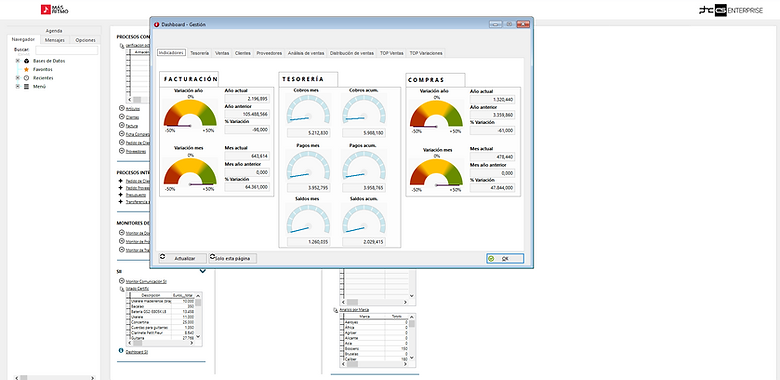Click the Bosoeni row in Marca table

point(376,349)
